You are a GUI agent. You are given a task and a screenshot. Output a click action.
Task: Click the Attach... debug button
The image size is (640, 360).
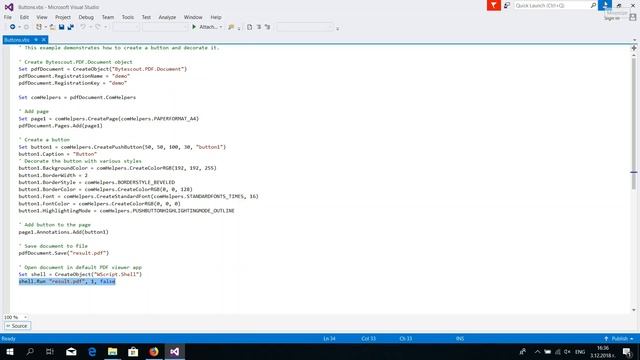point(208,27)
